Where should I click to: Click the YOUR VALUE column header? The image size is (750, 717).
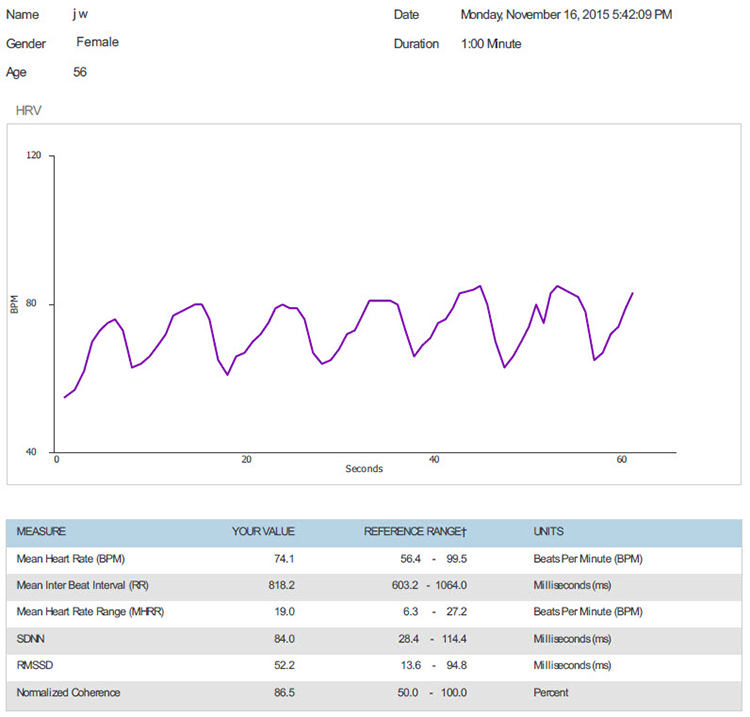pyautogui.click(x=263, y=531)
